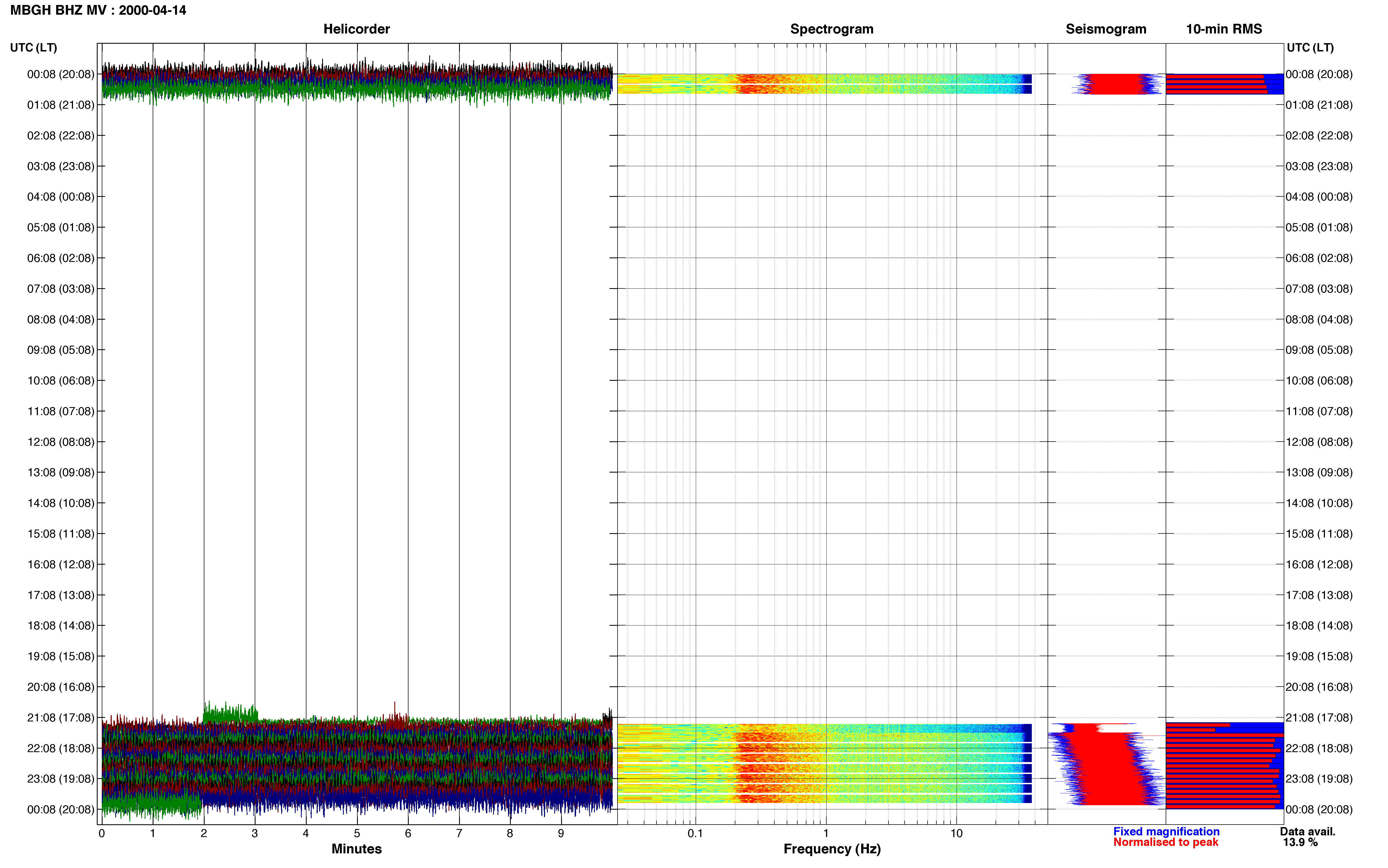Viewport: 1388px width, 868px height.
Task: Select '13:08 (09:08)' beside the 10-min RMS panel
Action: pos(1319,473)
